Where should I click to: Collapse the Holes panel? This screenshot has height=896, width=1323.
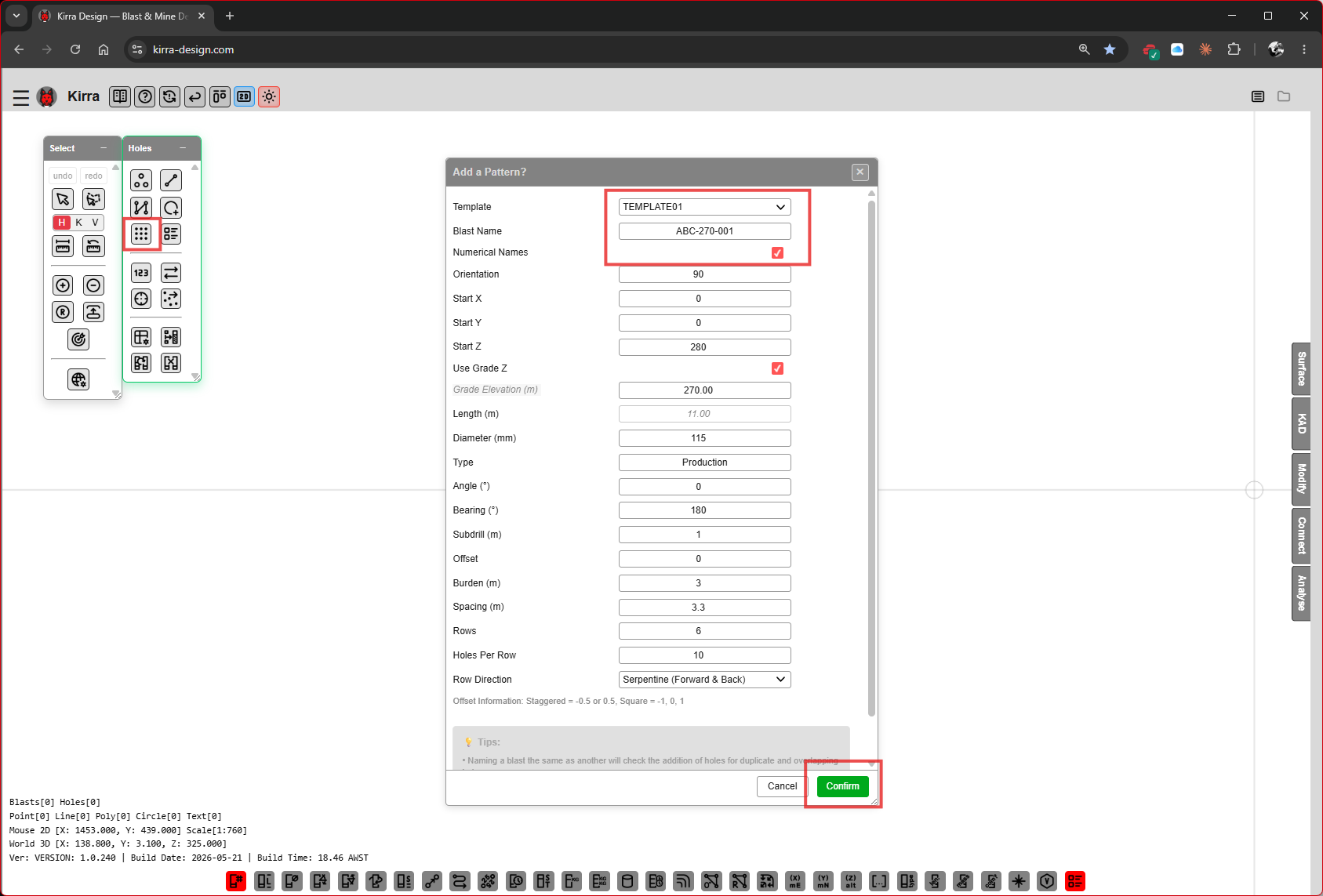[183, 148]
